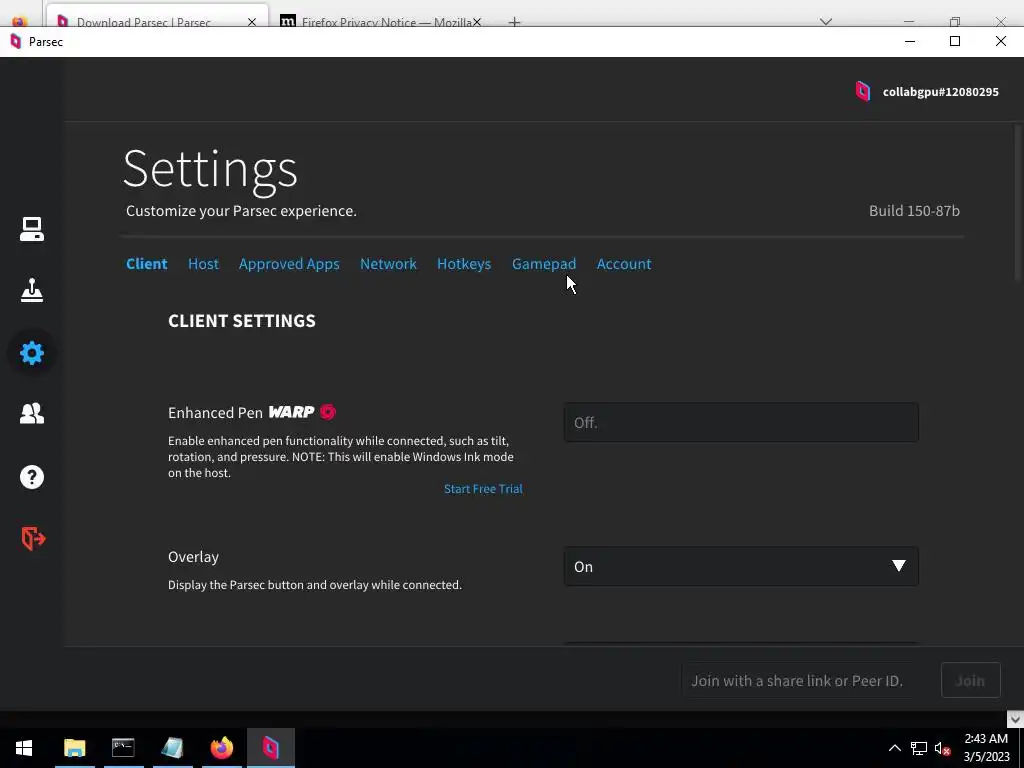The width and height of the screenshot is (1024, 768).
Task: Open the Friends sidebar icon
Action: click(31, 413)
